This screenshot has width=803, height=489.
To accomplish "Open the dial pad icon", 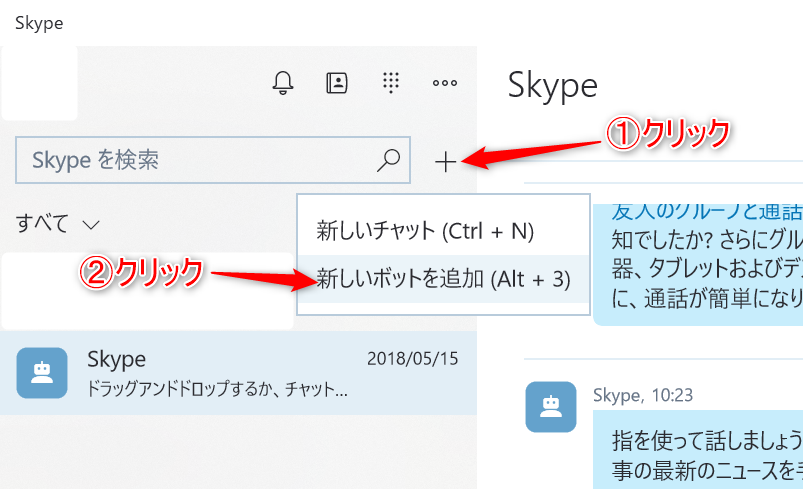I will [391, 83].
